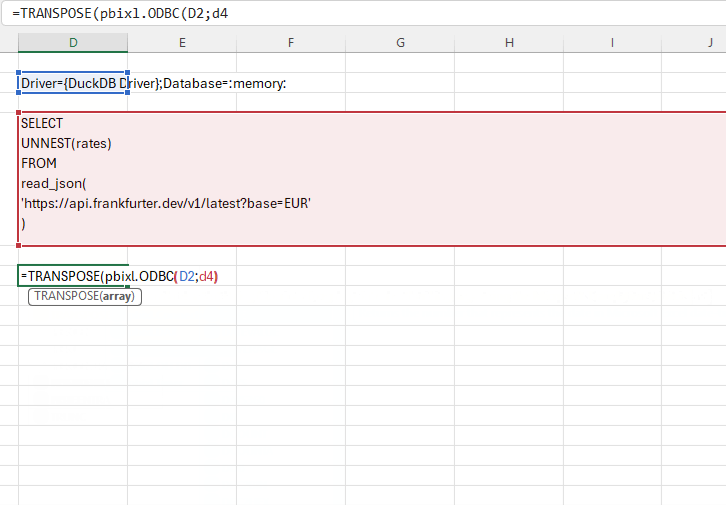Click the 'FROM' line in query cell
Viewport: 726px width, 505px height.
pos(39,163)
